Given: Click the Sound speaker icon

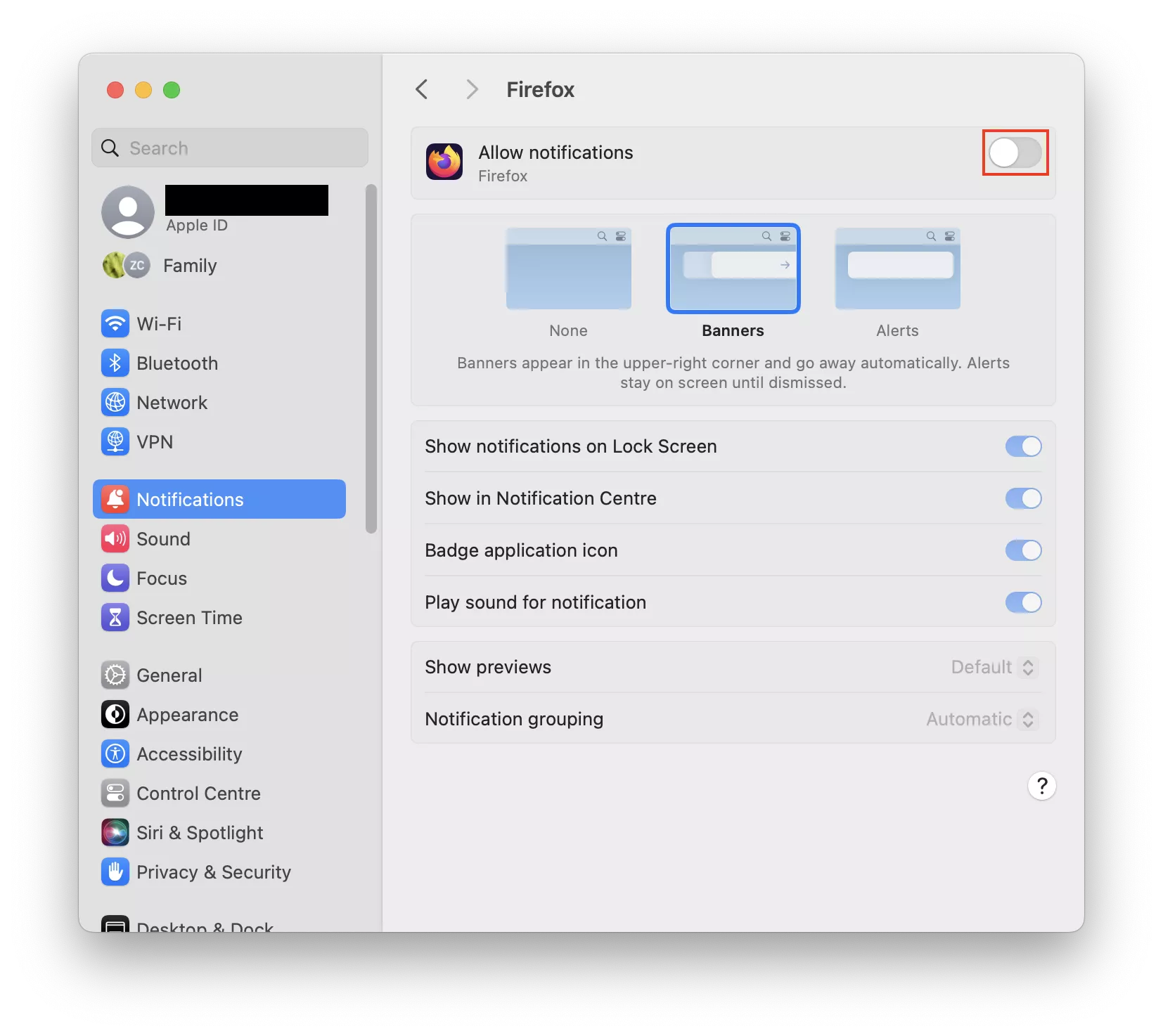Looking at the screenshot, I should pos(115,539).
